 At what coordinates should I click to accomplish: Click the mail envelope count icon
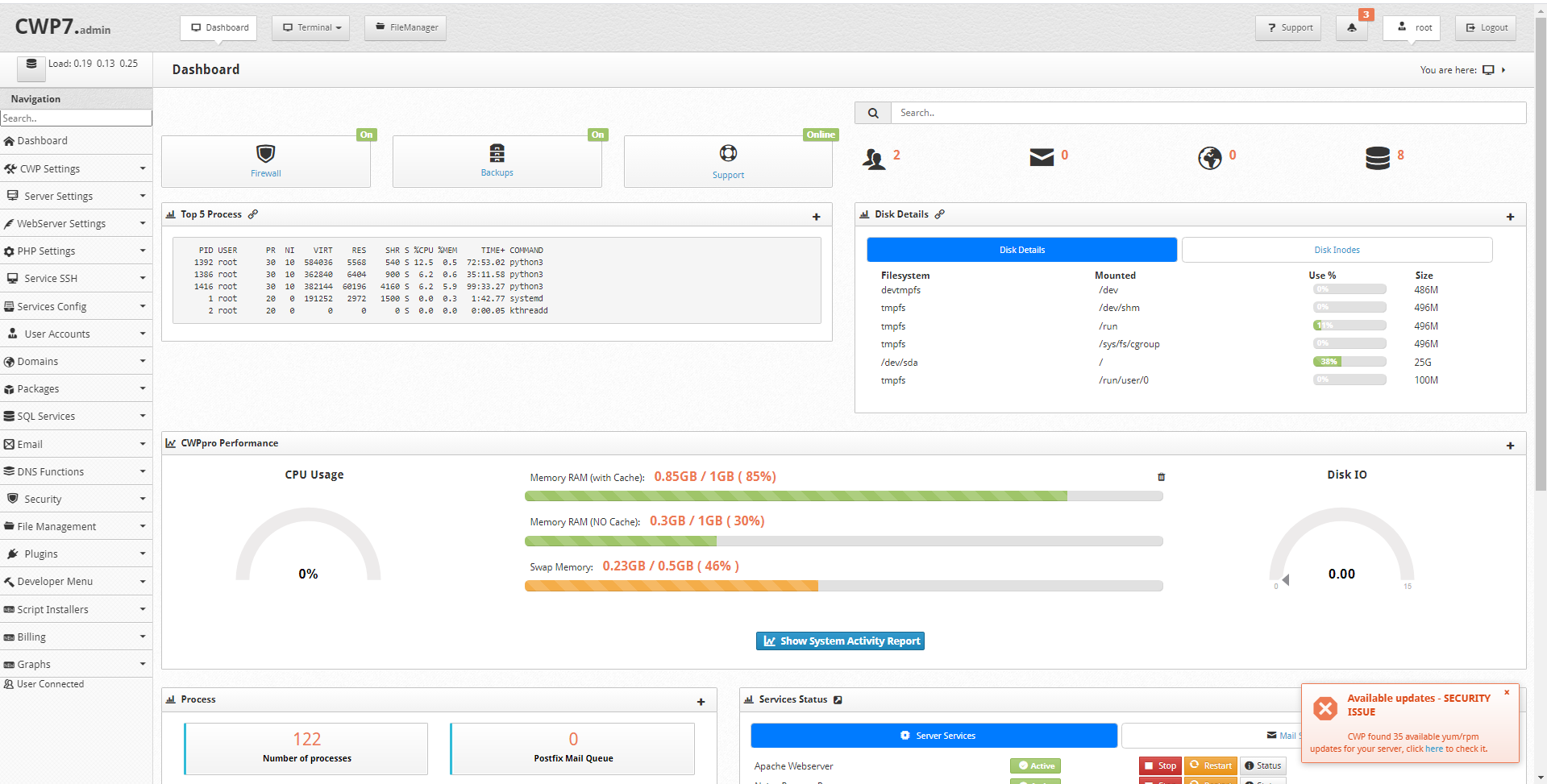click(1042, 157)
